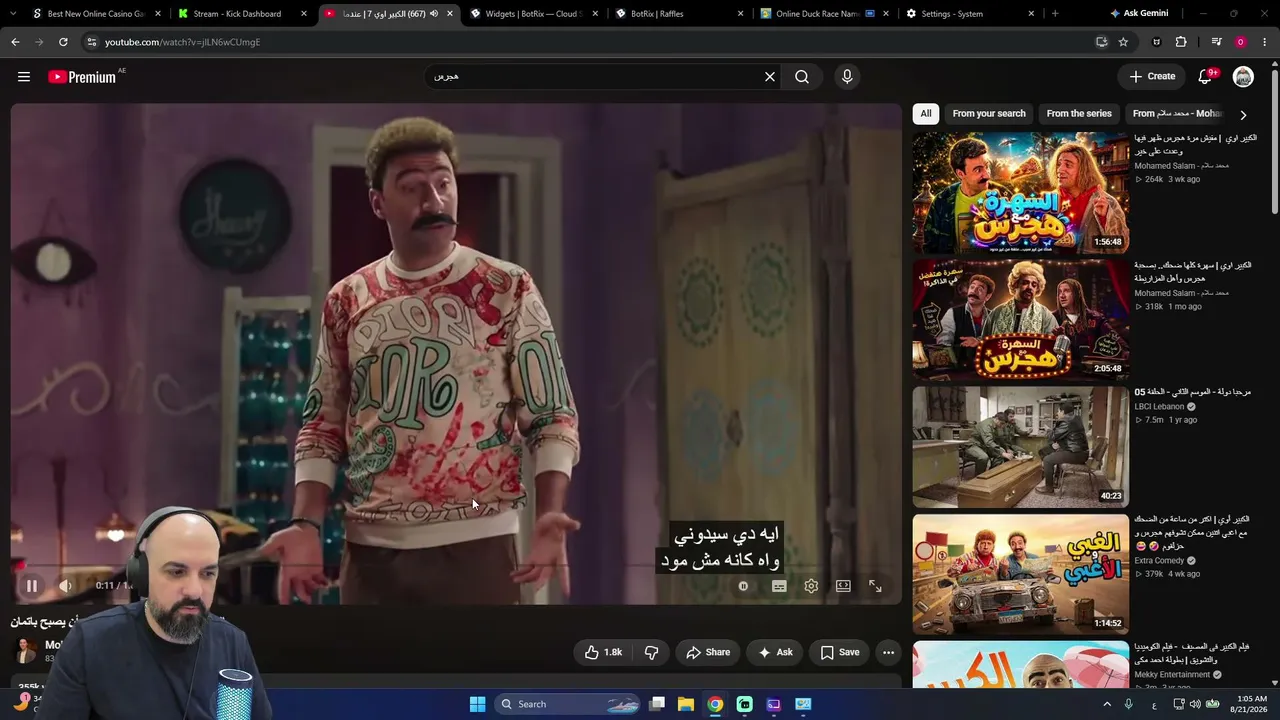Screen dimensions: 1280x720
Task: Select the From Mohamed Salam chip
Action: coord(1178,114)
